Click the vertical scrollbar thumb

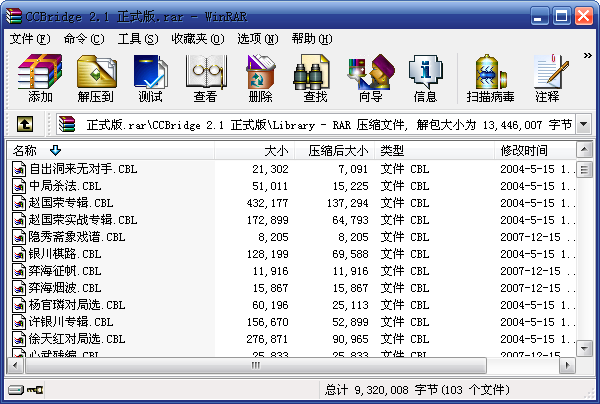[x=584, y=169]
